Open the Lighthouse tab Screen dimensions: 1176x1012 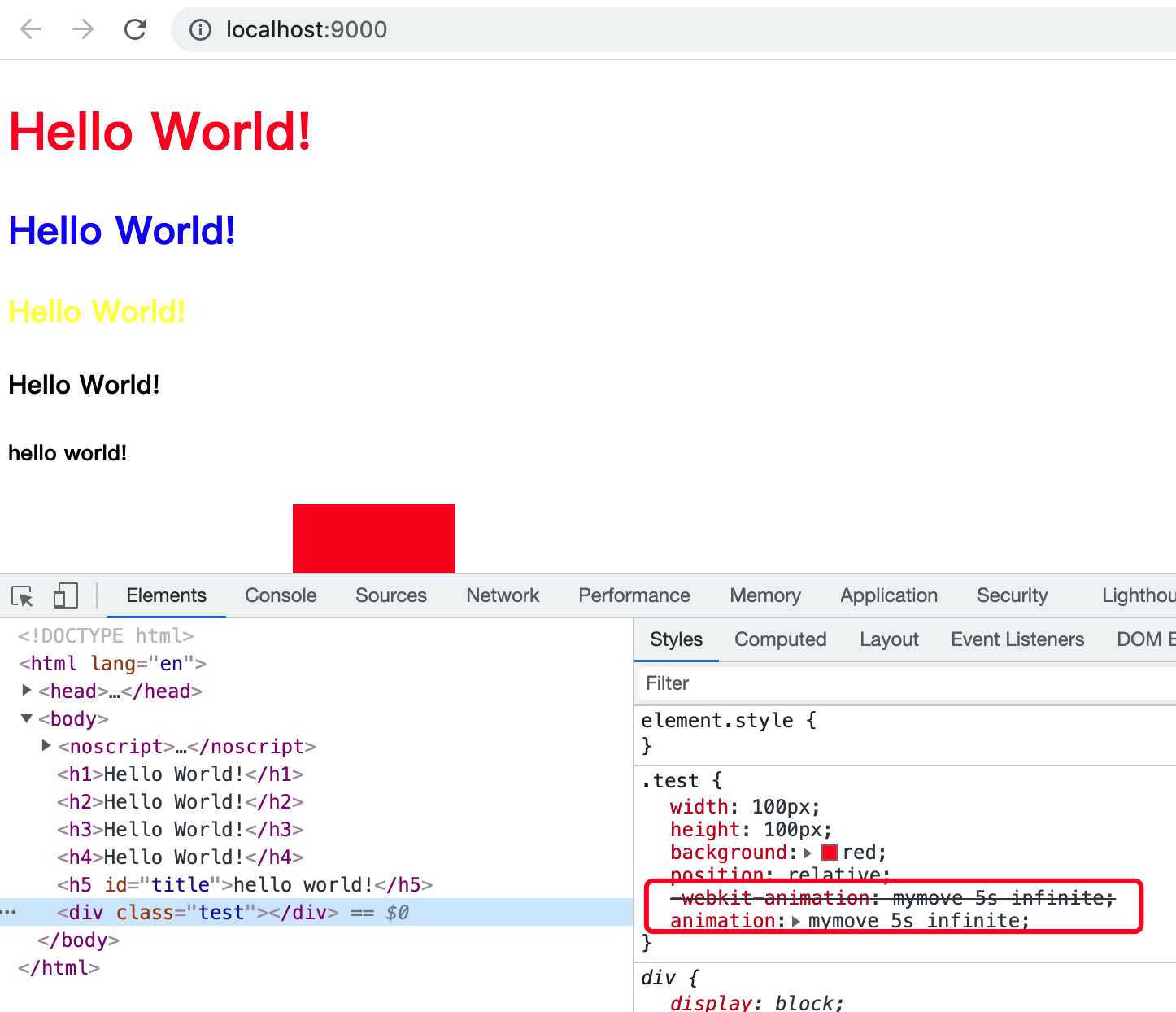tap(1139, 595)
